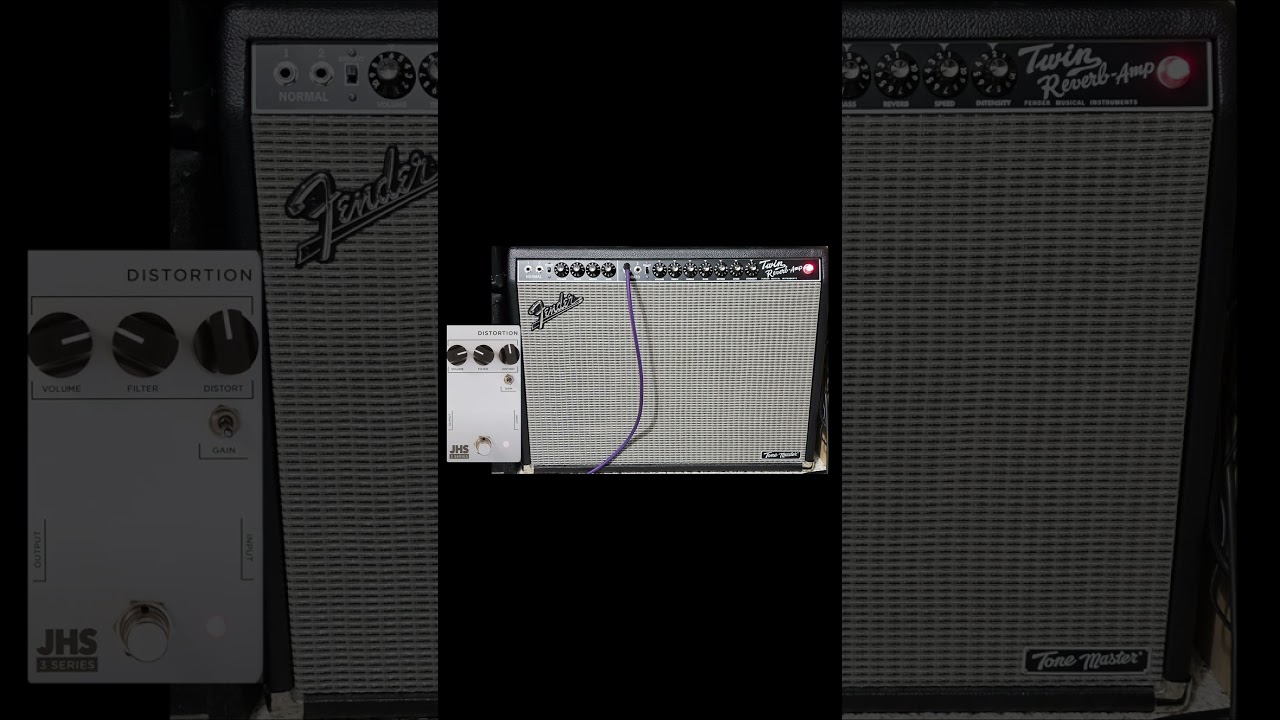Click the FILTER knob on the large dimmed pedal
The width and height of the screenshot is (1280, 720).
coord(145,344)
